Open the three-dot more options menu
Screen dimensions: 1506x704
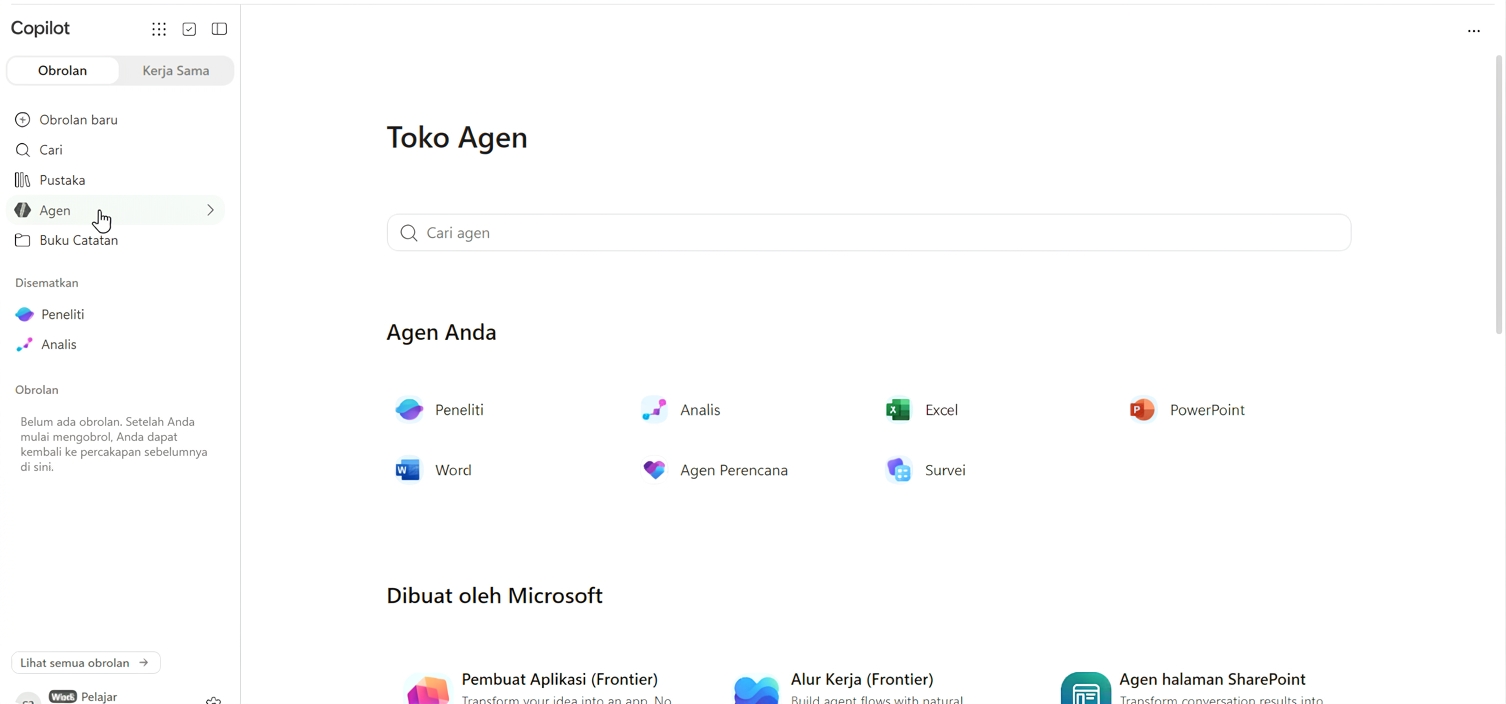tap(1474, 31)
